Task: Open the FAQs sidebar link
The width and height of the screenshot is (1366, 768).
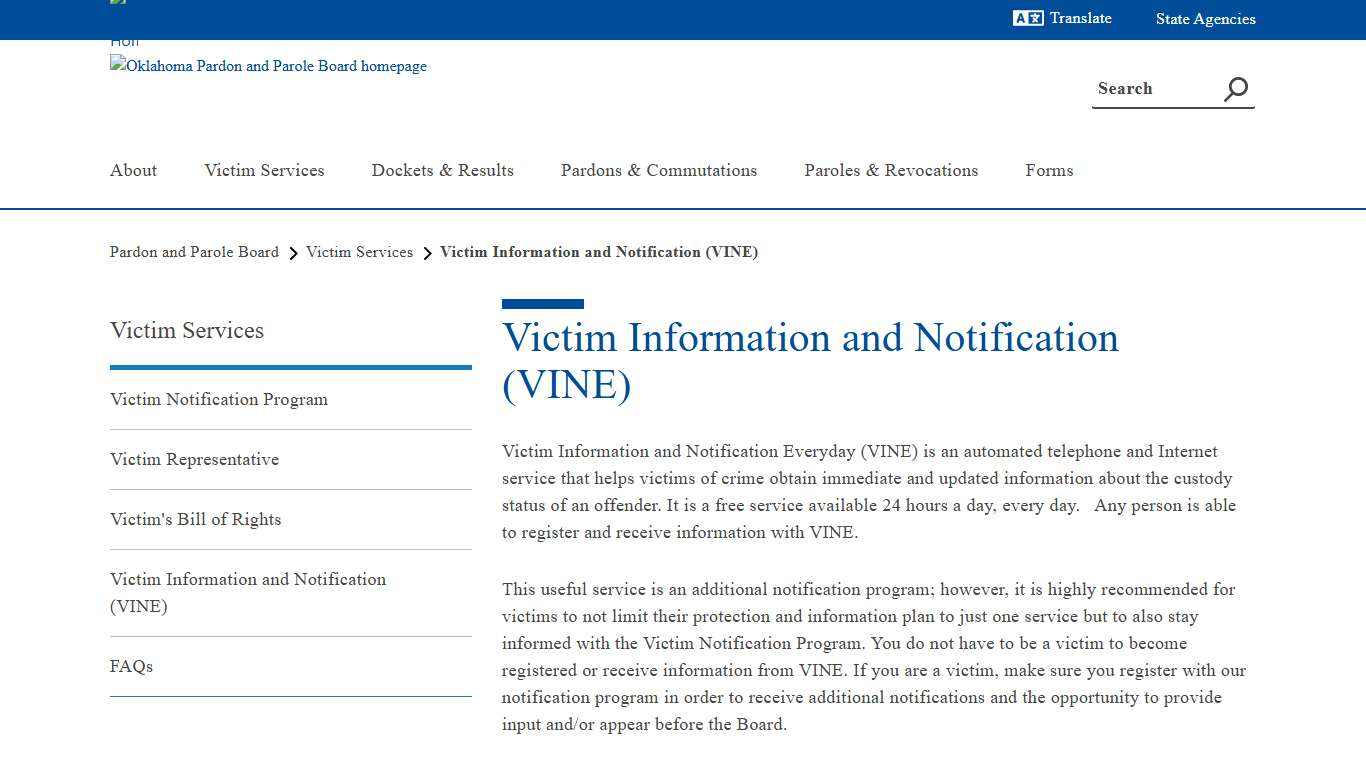Action: [x=131, y=666]
